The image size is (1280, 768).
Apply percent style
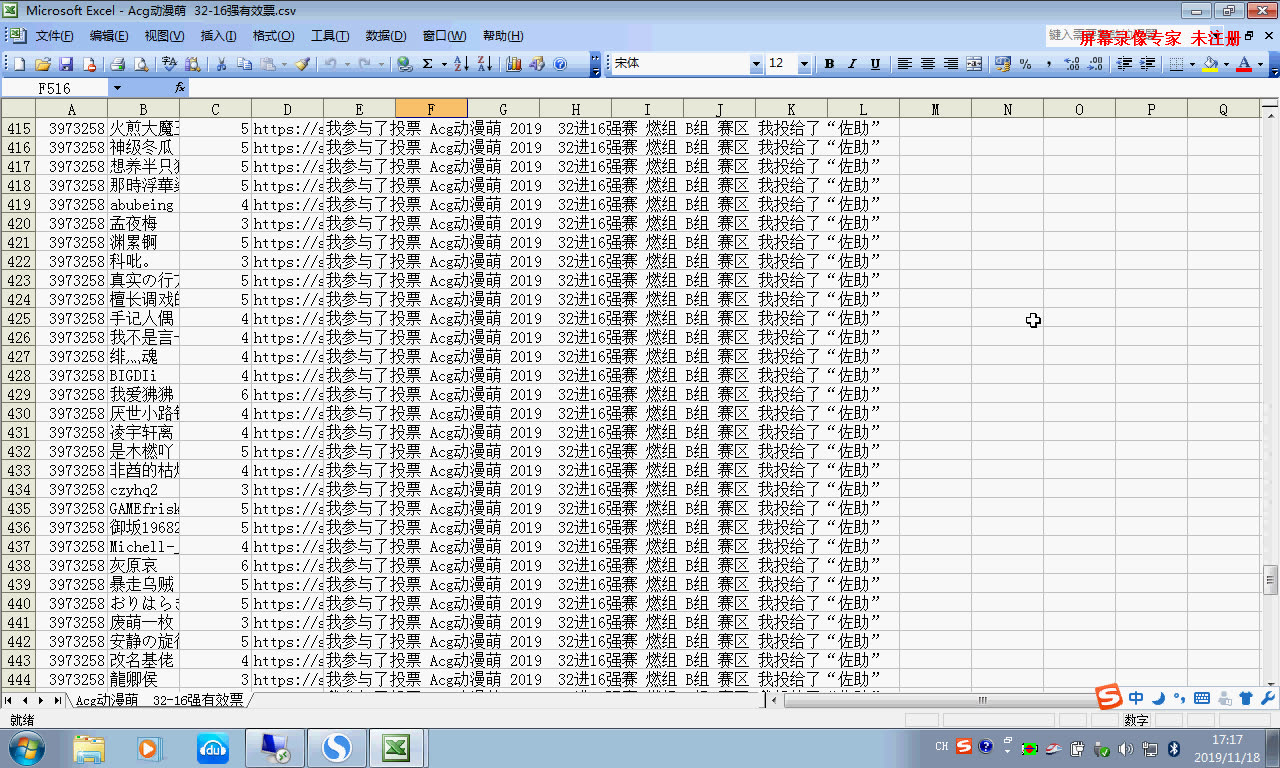1026,64
